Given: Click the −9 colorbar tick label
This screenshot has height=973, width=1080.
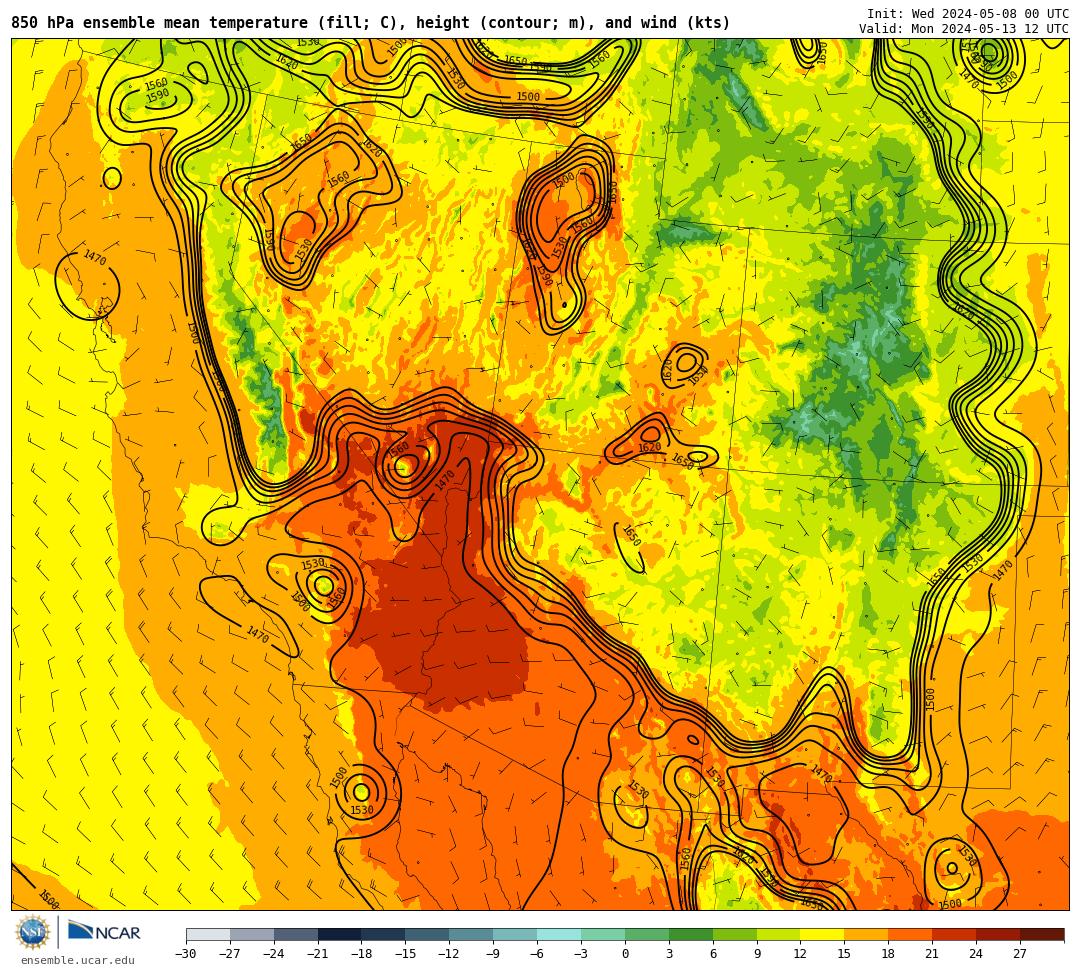Looking at the screenshot, I should click(493, 954).
